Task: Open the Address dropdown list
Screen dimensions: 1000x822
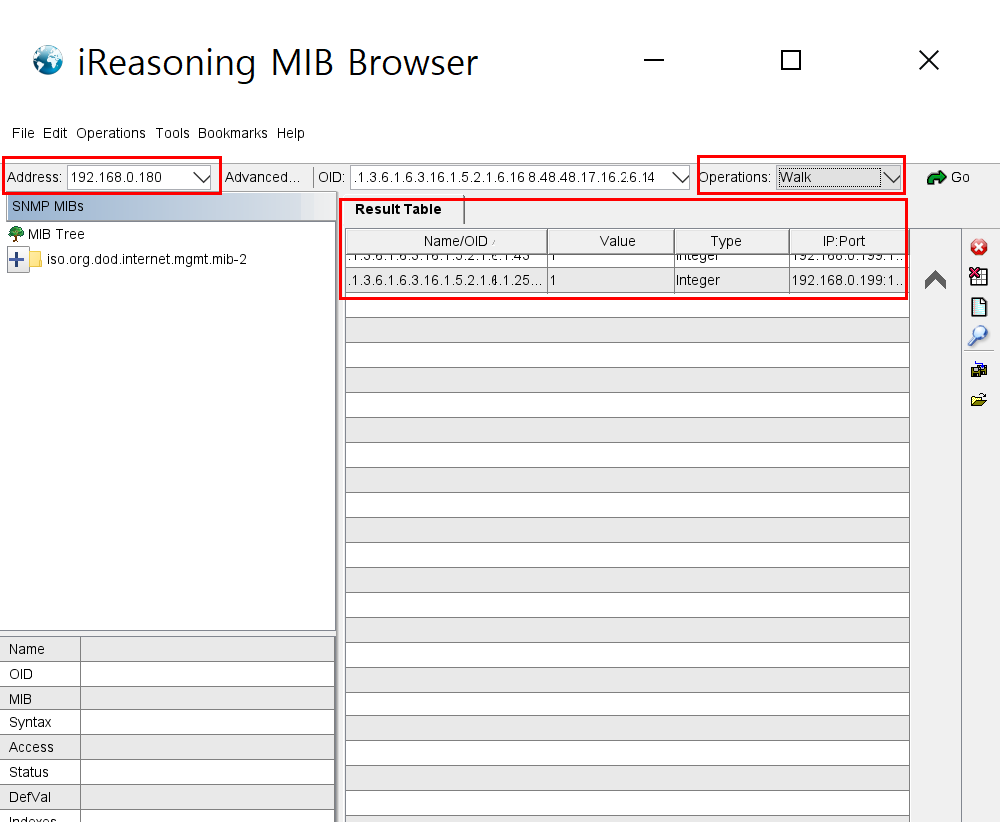Action: coord(202,178)
